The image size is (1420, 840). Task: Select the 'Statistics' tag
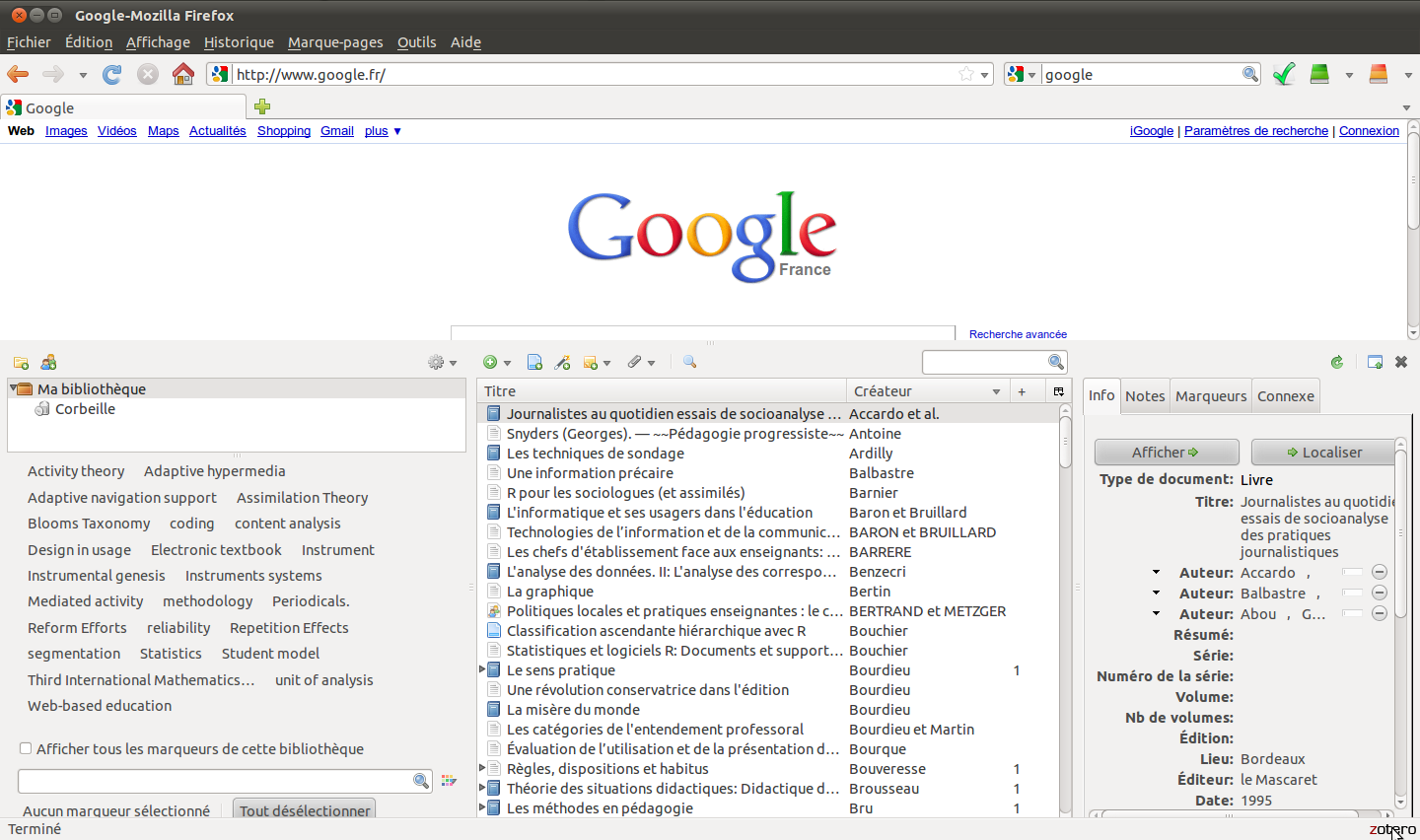pyautogui.click(x=171, y=654)
